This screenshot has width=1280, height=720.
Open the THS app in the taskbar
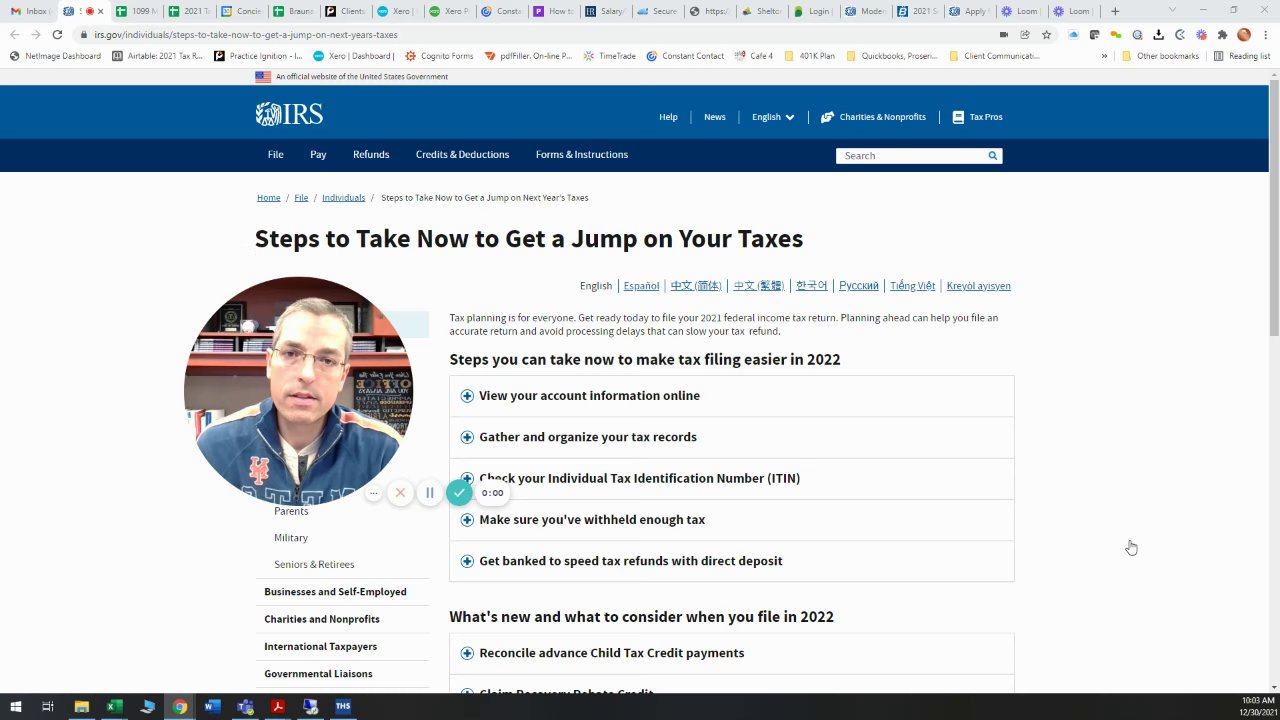tap(343, 707)
